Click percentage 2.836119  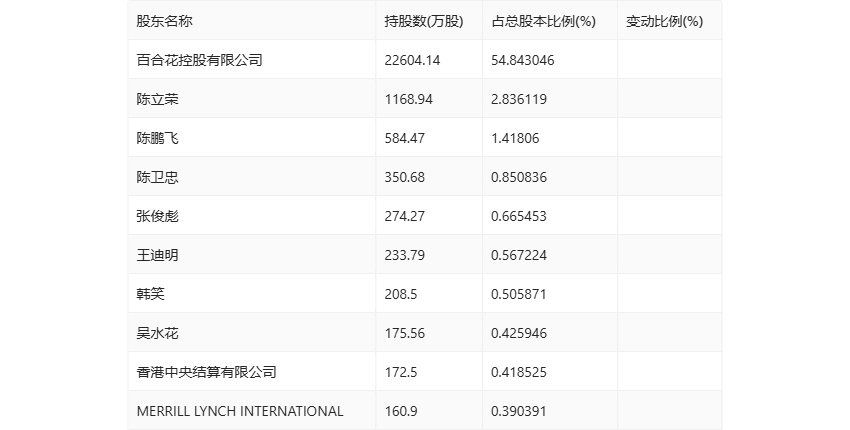[x=519, y=99]
